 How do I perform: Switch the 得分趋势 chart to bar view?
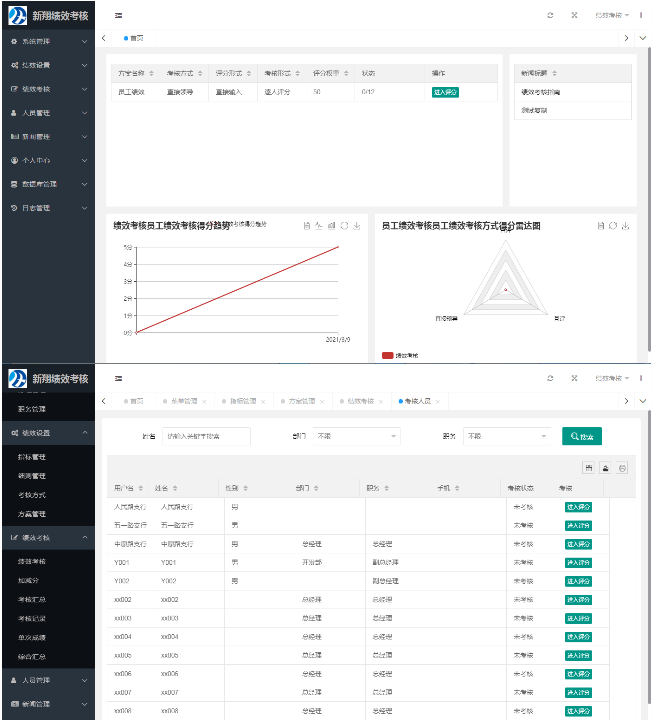331,226
